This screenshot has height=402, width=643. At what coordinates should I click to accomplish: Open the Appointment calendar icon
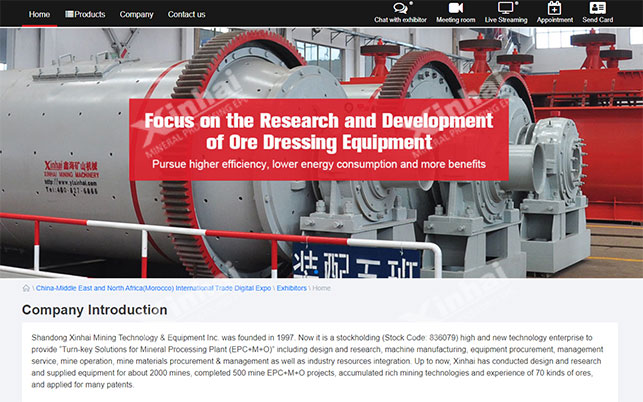(x=555, y=8)
